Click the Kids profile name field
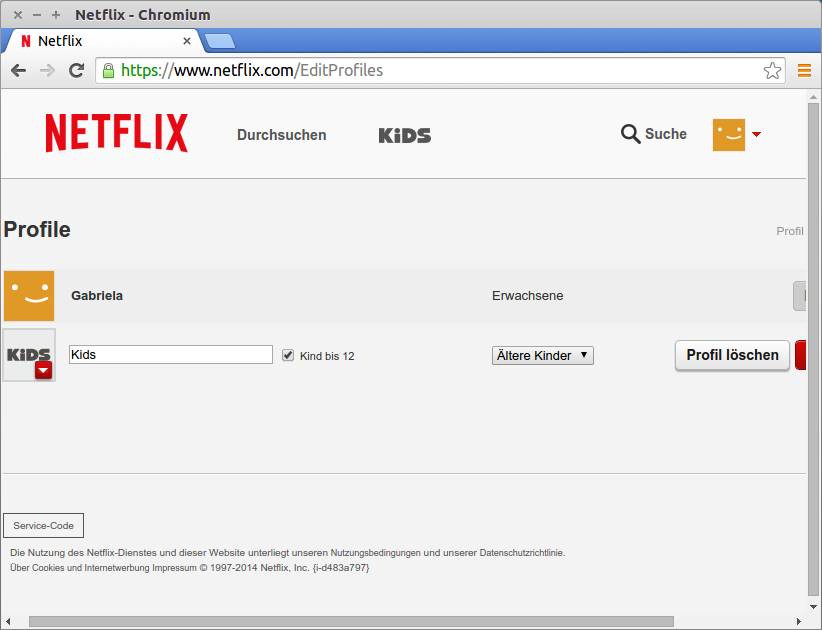The image size is (822, 630). point(171,355)
